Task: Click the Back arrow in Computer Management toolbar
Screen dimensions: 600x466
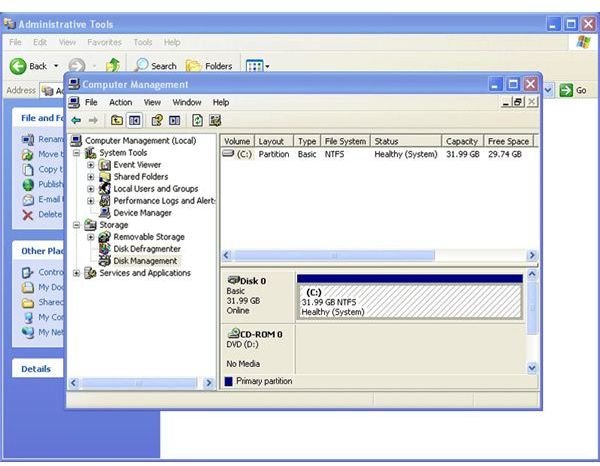Action: coord(76,121)
